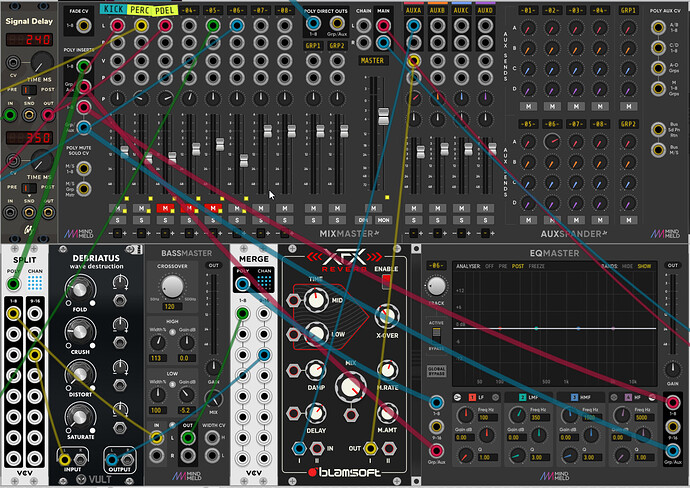Click the BassMaster CROSSOVER knob
Screen dimensions: 690x488
172,286
